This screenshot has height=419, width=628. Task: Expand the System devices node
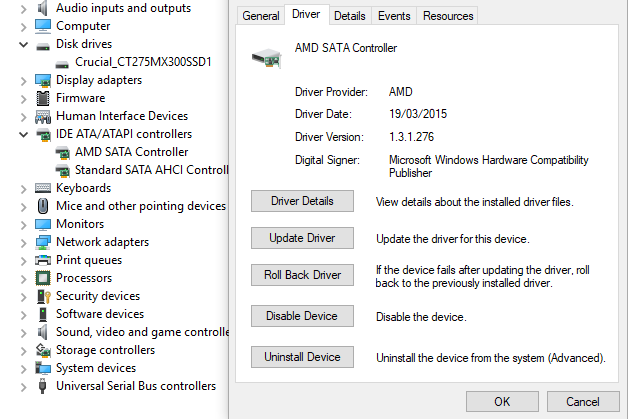coord(24,369)
